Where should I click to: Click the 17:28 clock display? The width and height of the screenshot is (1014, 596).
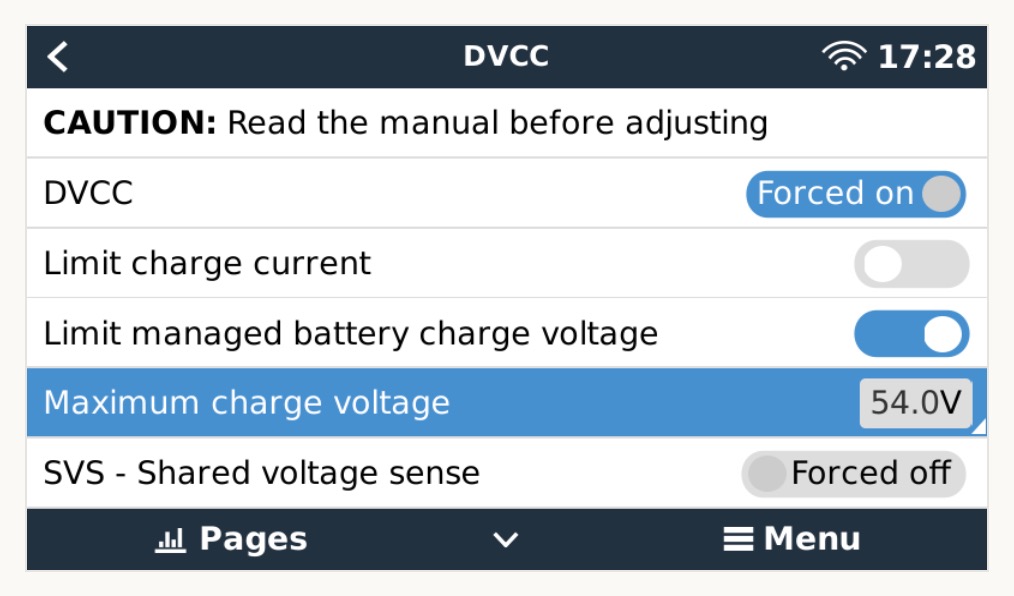[926, 57]
